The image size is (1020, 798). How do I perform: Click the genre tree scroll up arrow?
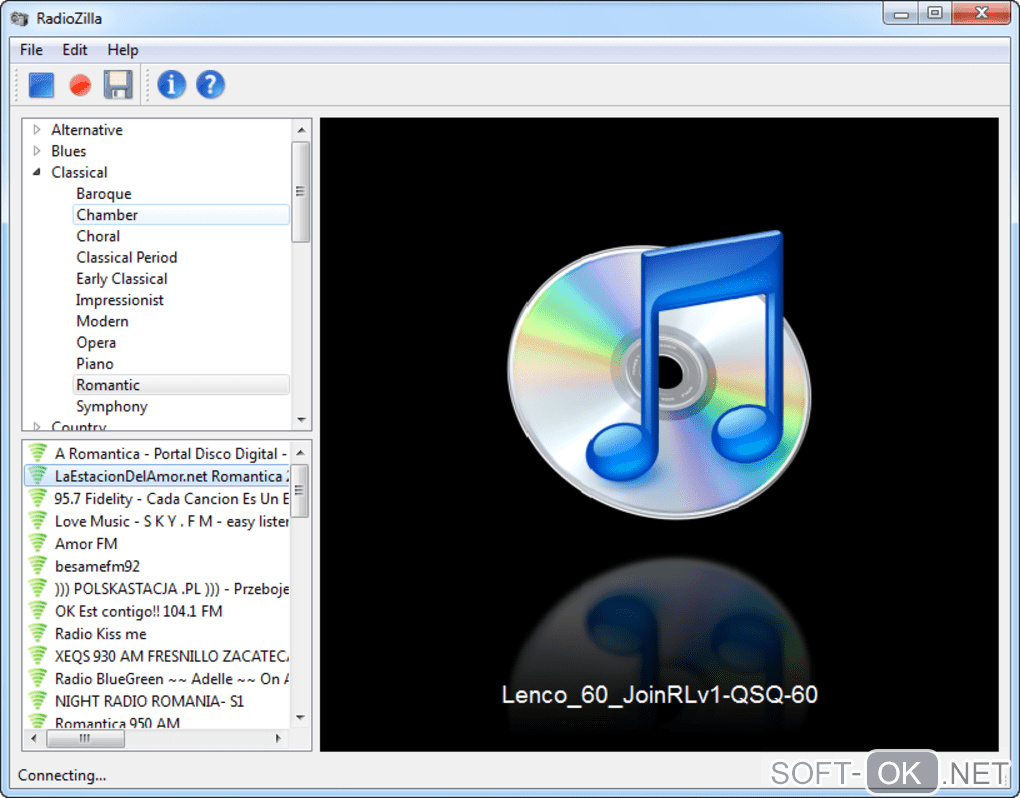point(301,130)
